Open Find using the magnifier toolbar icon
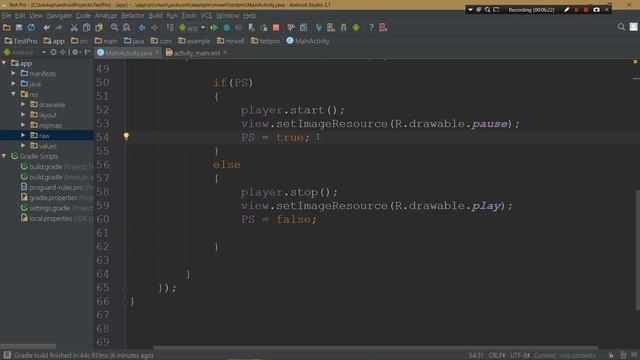640x360 pixels. (114, 27)
